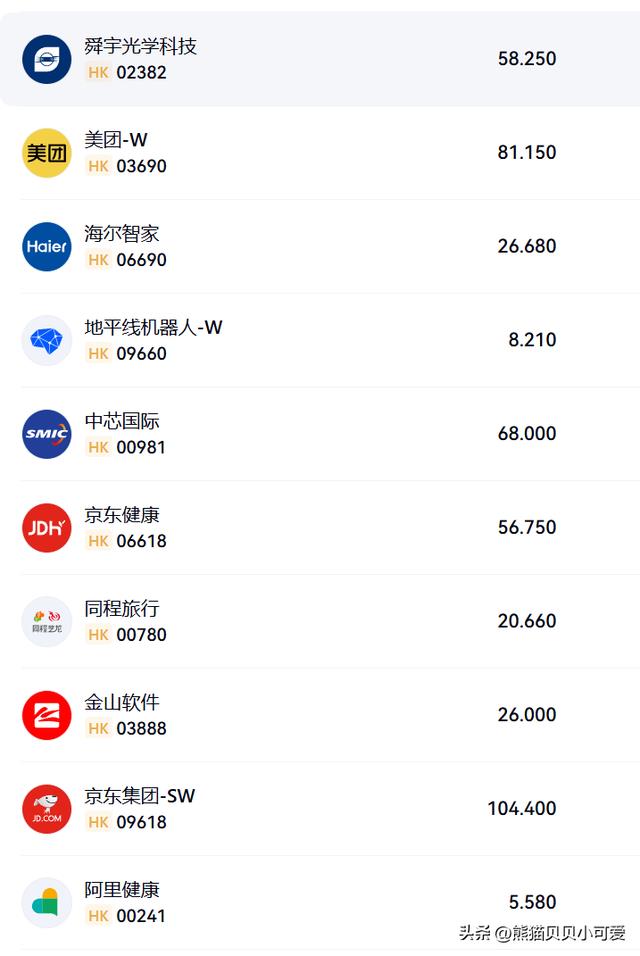Viewport: 640px width, 956px height.
Task: Open stock name 金山软件
Action: 122,702
